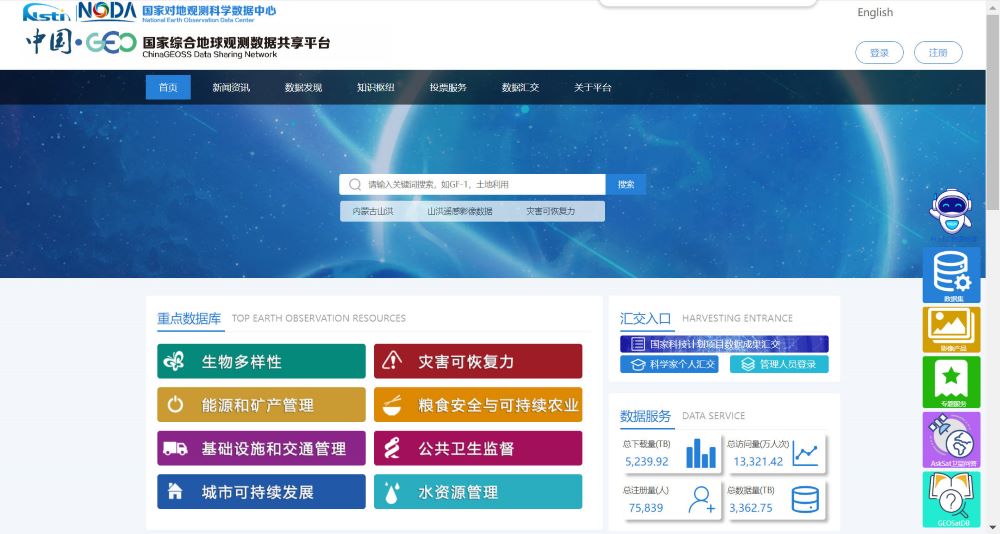Click the bar chart icon for 总下载量
This screenshot has height=534, width=1000.
(701, 454)
